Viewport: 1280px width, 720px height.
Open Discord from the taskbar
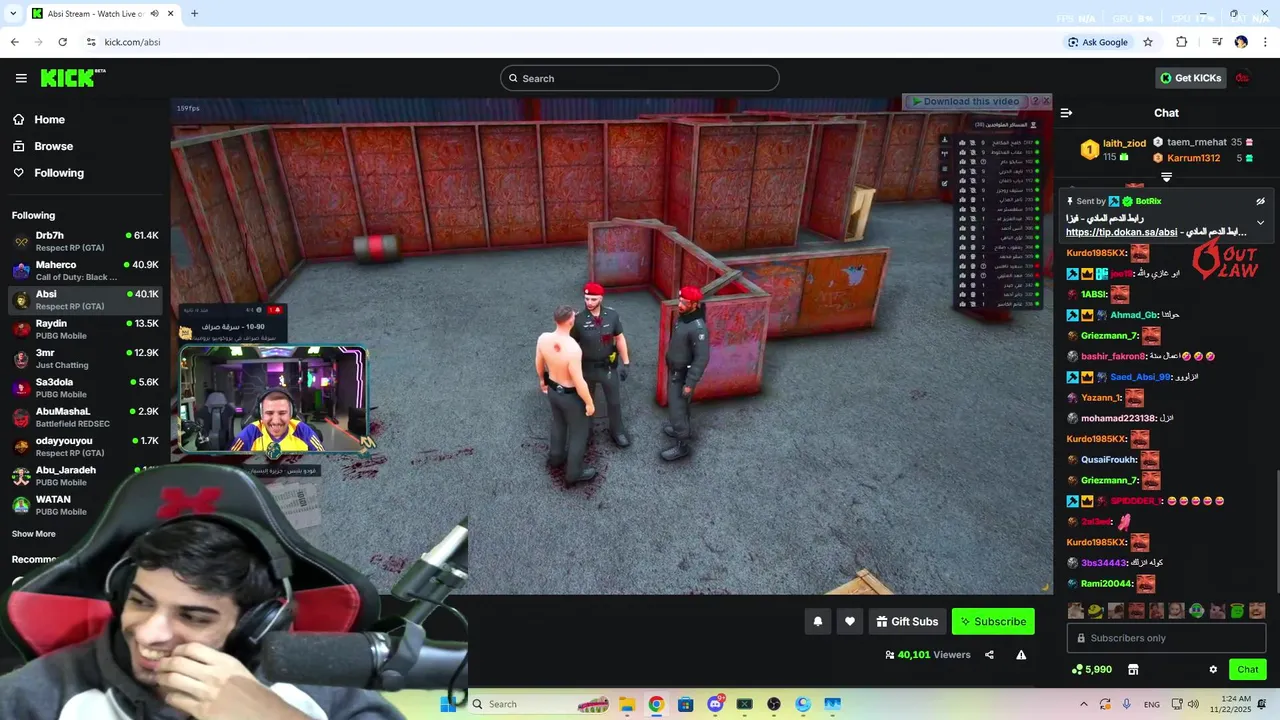click(715, 704)
